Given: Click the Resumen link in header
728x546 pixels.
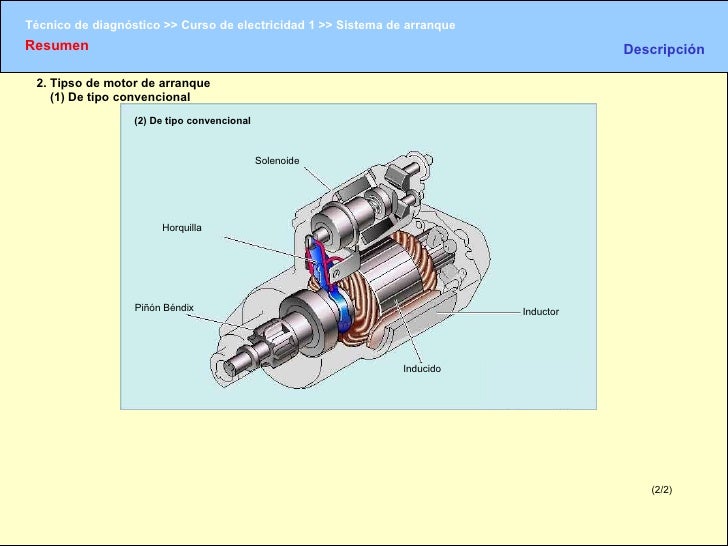Looking at the screenshot, I should [x=57, y=46].
